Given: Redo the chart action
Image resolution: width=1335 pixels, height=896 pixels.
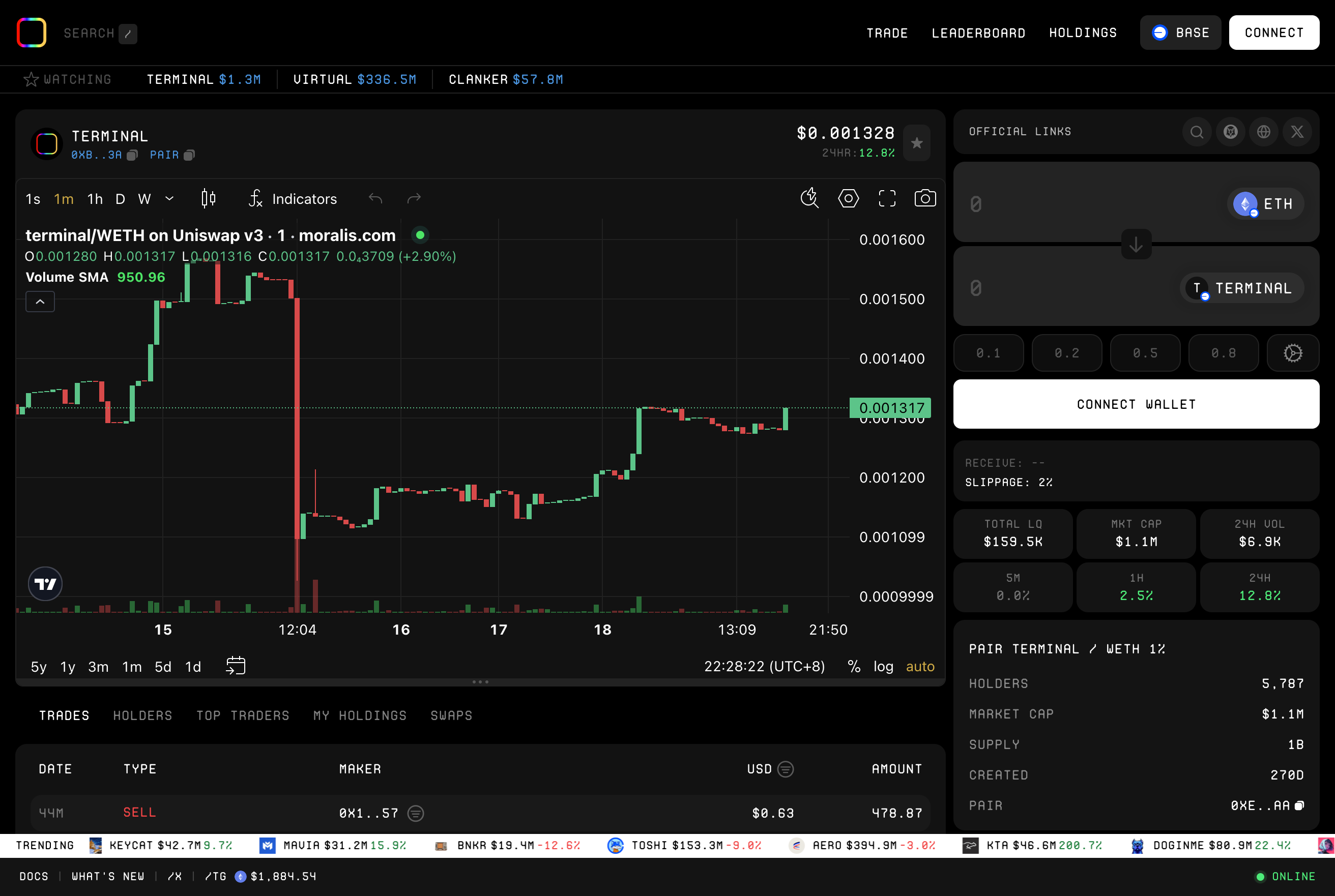Looking at the screenshot, I should [414, 198].
